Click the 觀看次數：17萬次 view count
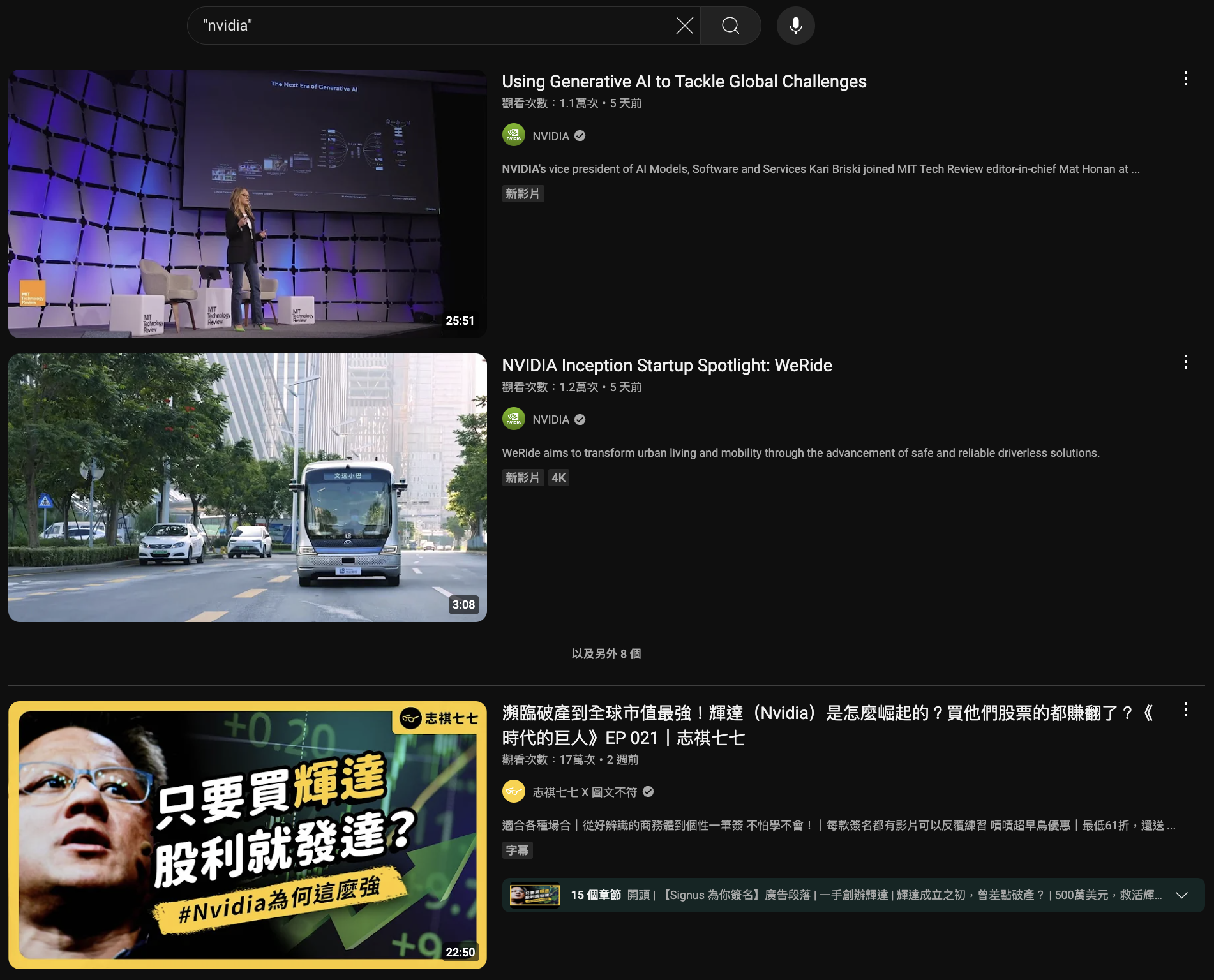 click(x=549, y=760)
